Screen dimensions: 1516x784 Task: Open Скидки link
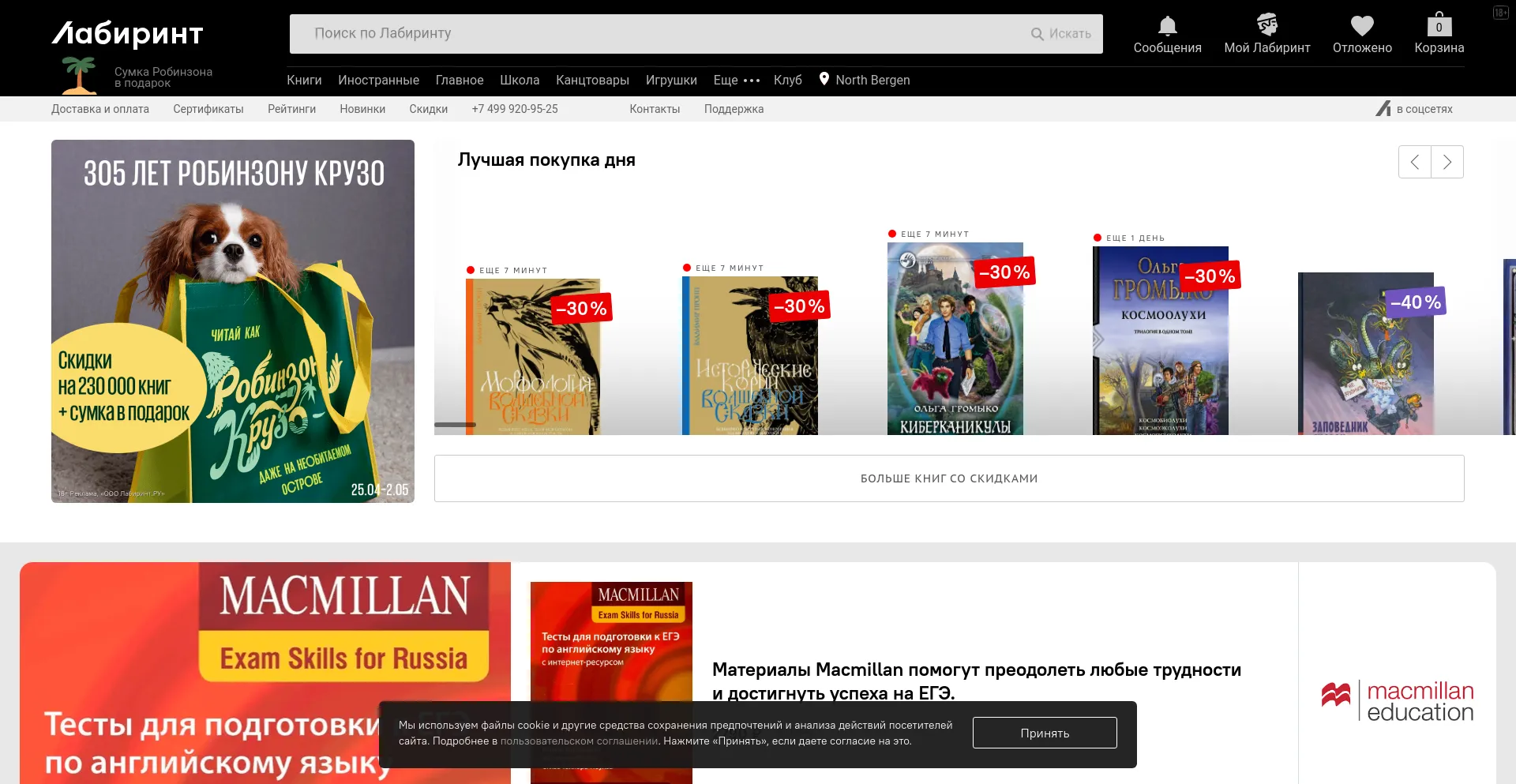pyautogui.click(x=428, y=109)
